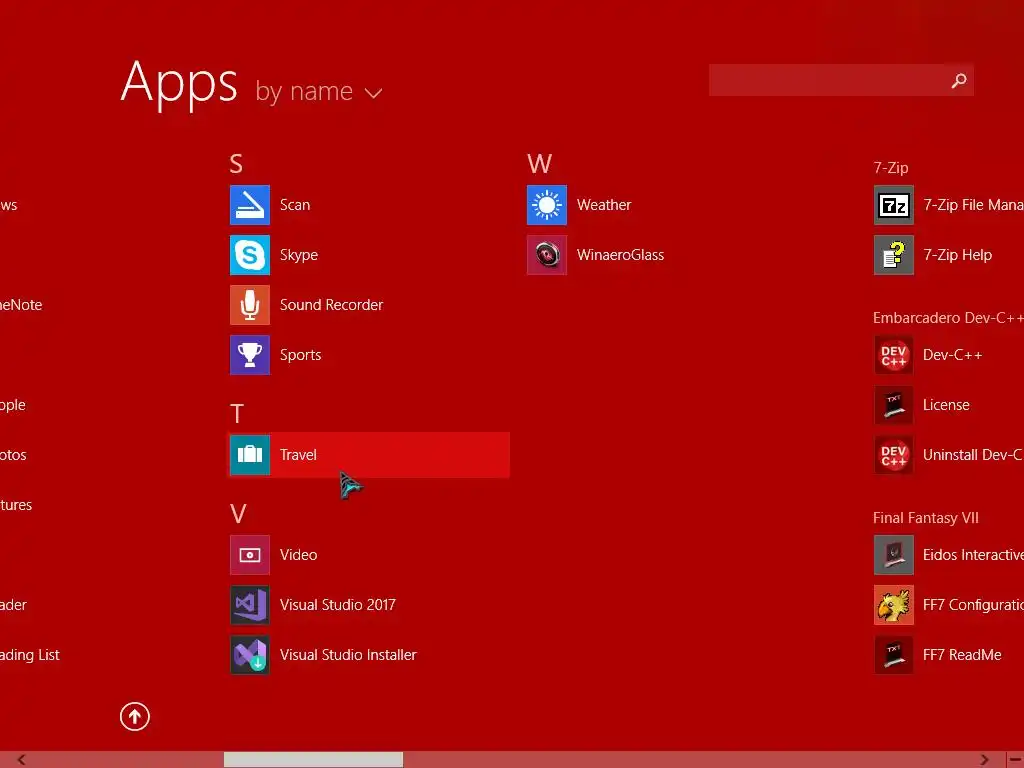
Task: Launch Visual Studio 2017 icon
Action: [x=249, y=605]
